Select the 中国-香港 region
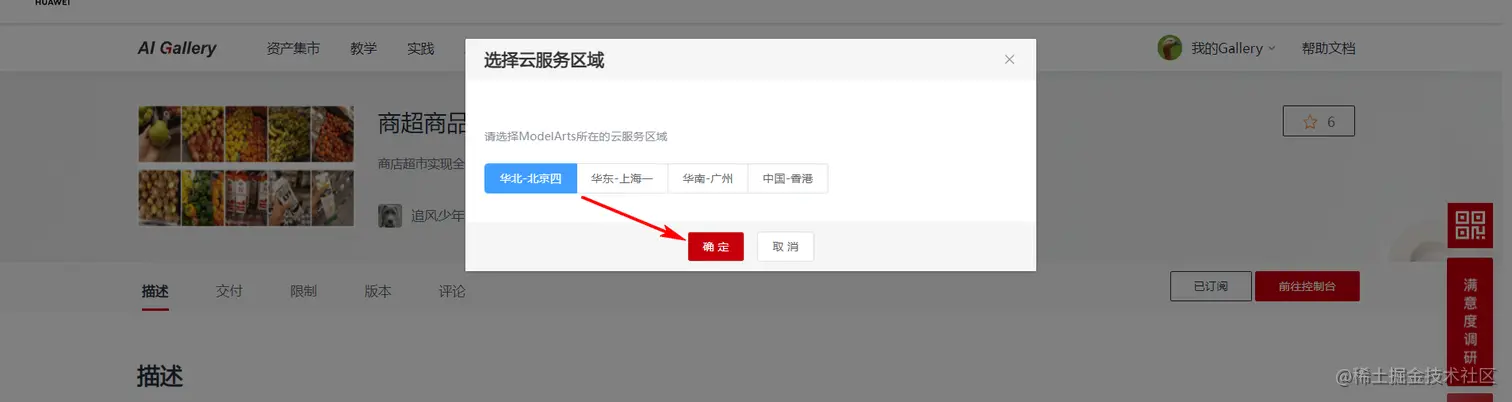Screen dimensions: 1512x402 click(x=788, y=179)
